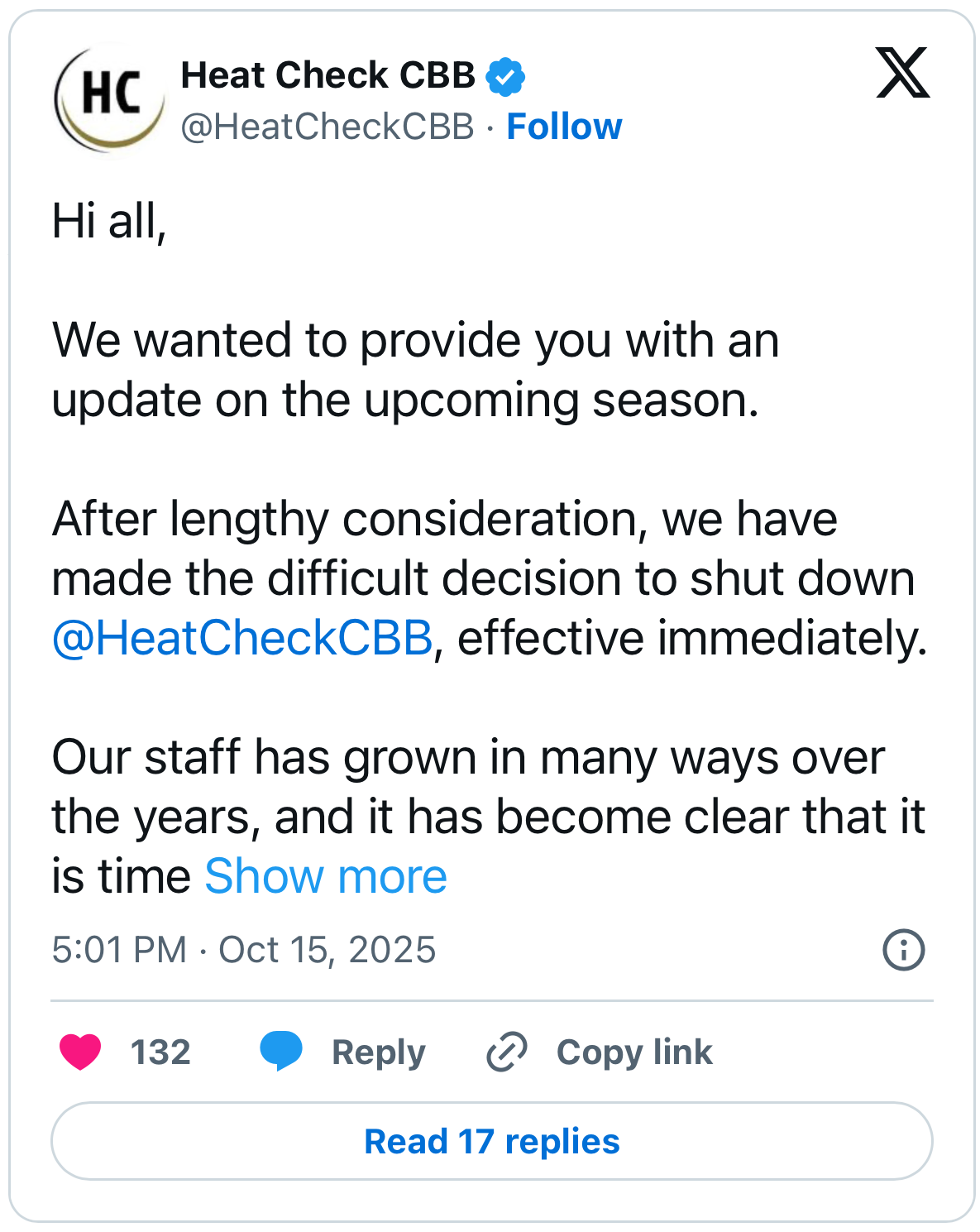Viewport: 980px width, 1232px height.
Task: Click the upcoming season update paragraph
Action: click(x=414, y=370)
